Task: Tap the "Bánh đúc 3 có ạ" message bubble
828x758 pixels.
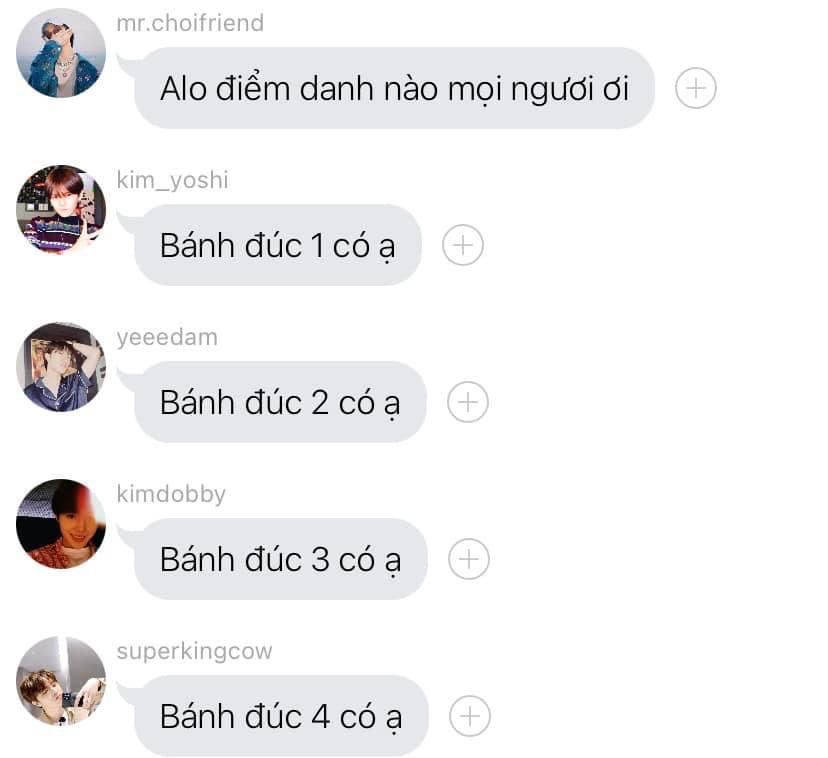Action: click(x=280, y=559)
